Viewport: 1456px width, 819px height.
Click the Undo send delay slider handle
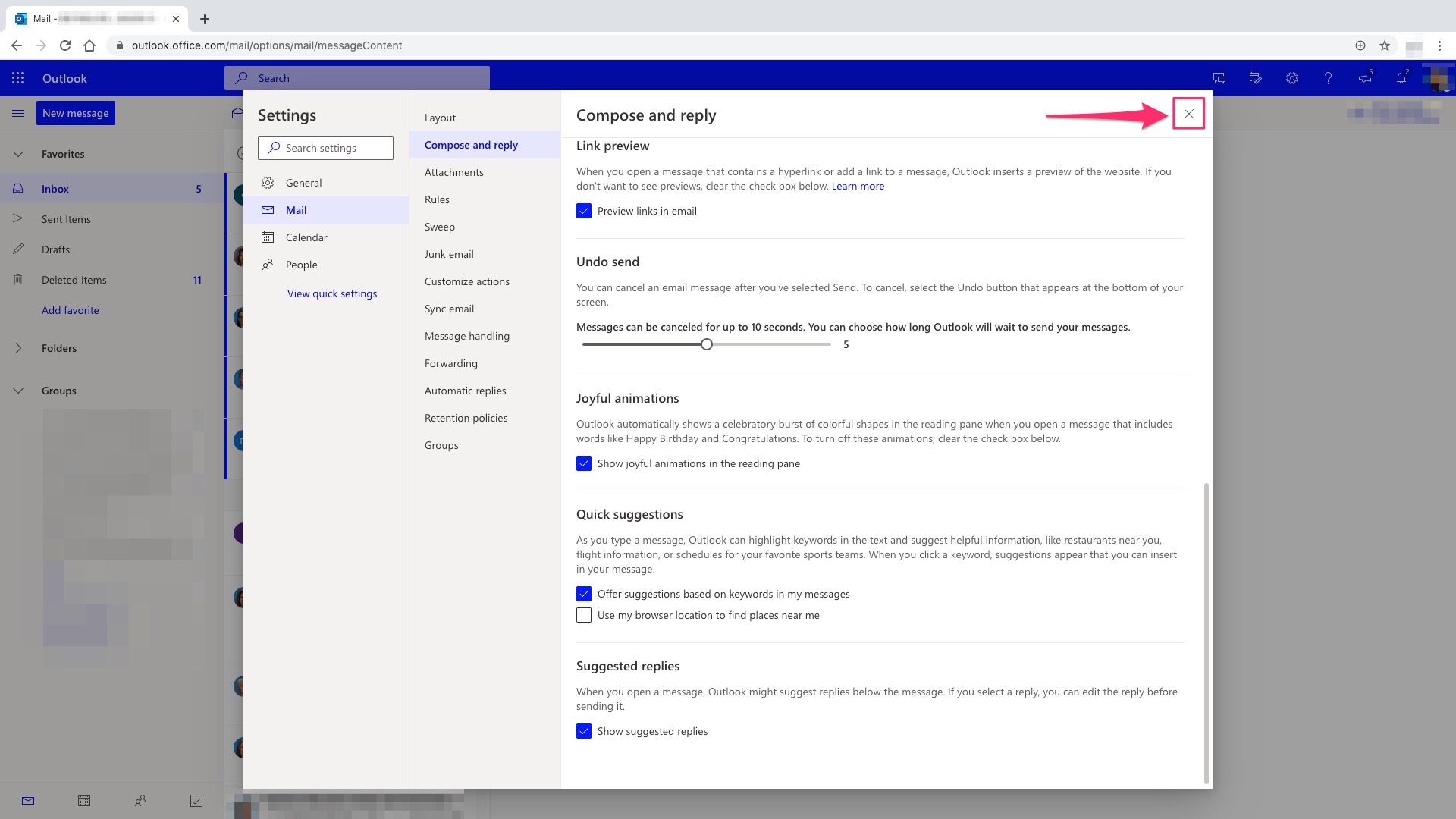pyautogui.click(x=707, y=344)
